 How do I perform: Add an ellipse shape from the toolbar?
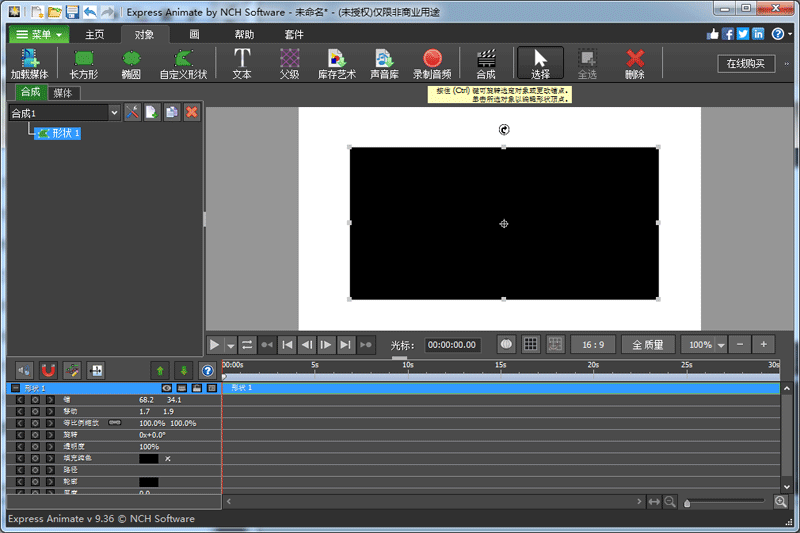point(131,63)
